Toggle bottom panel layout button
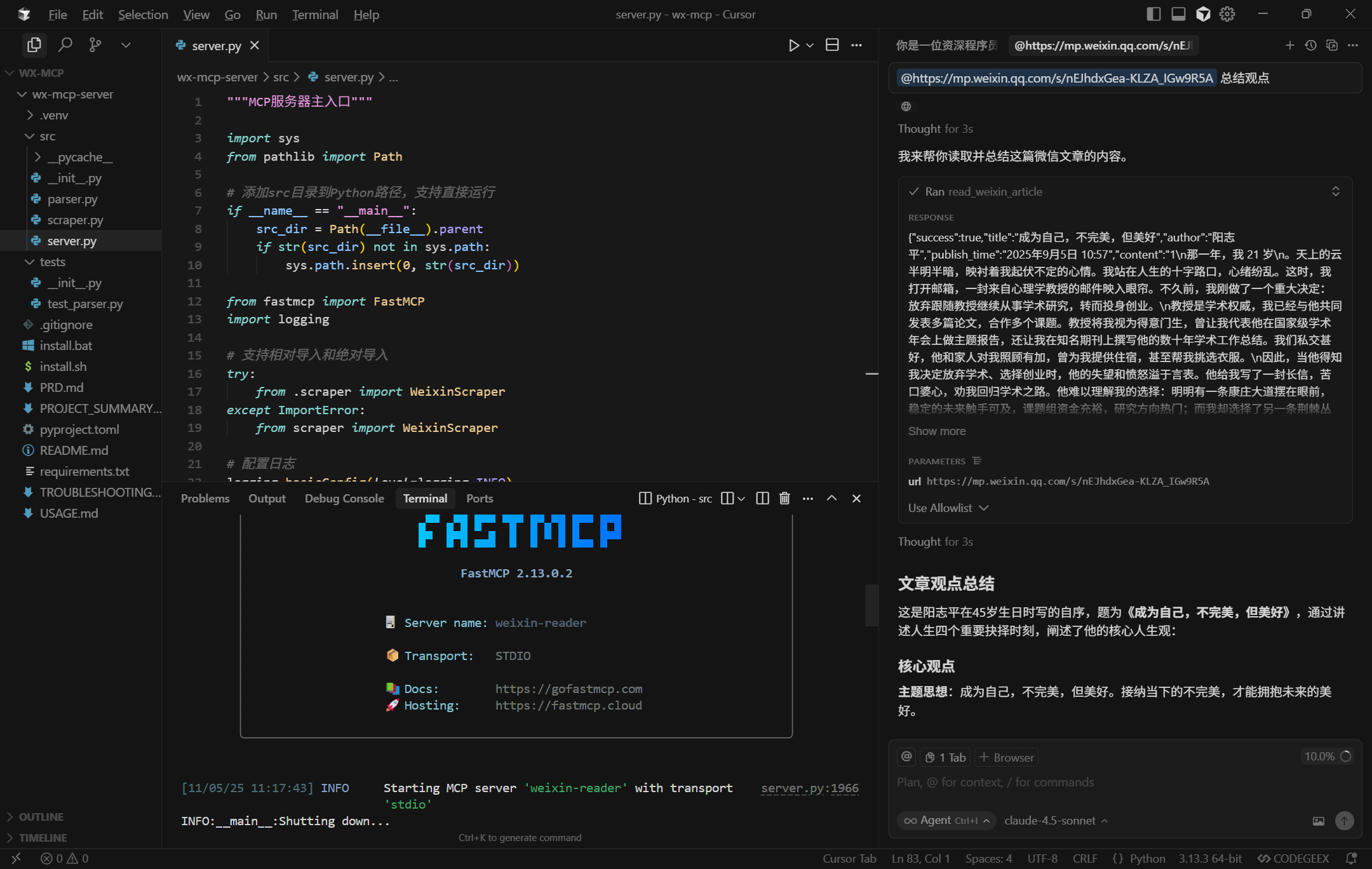 (1178, 14)
